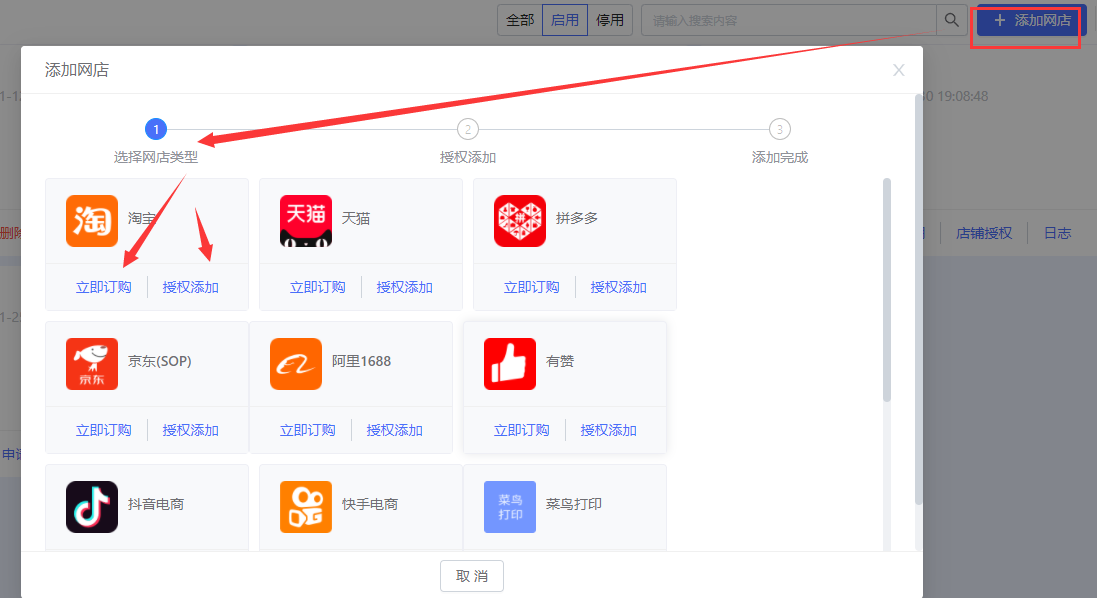This screenshot has width=1097, height=598.
Task: Click the 天猫 shop name text
Action: pos(355,219)
